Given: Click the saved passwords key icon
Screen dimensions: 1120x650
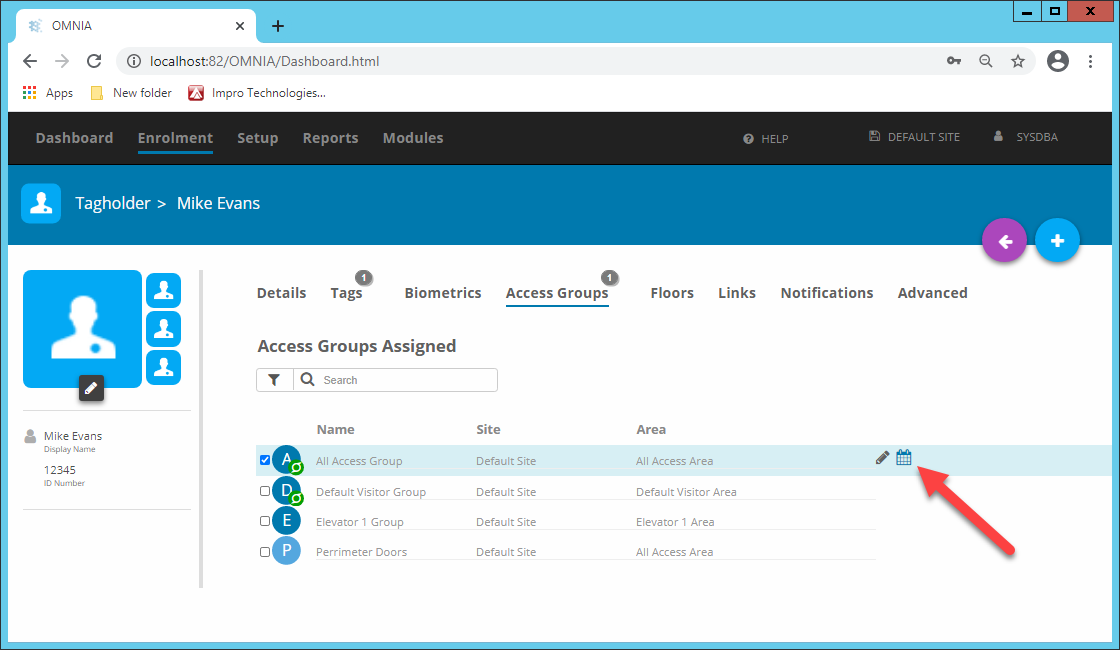Looking at the screenshot, I should tap(954, 61).
